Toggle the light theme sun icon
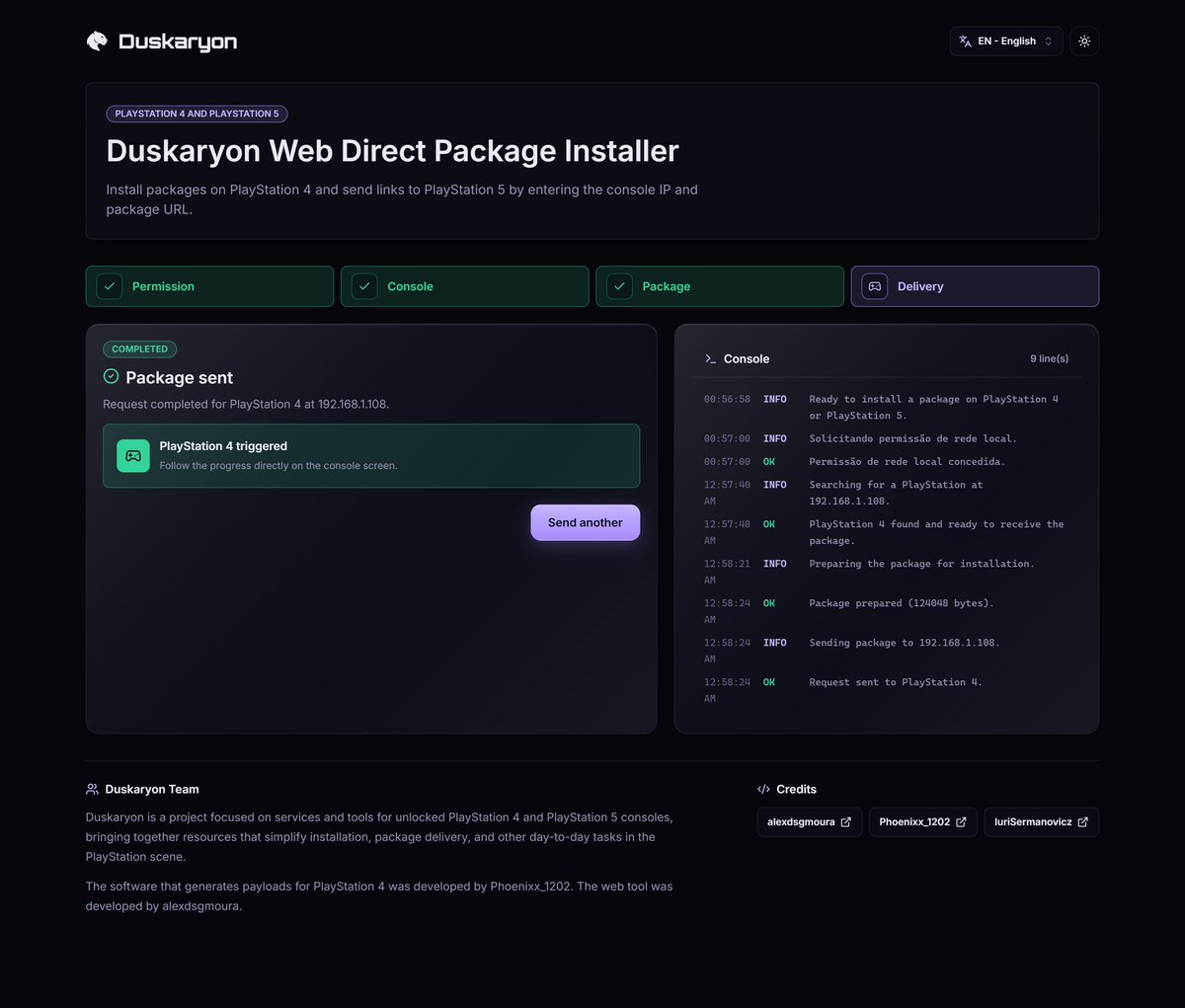The width and height of the screenshot is (1185, 1008). [x=1084, y=40]
